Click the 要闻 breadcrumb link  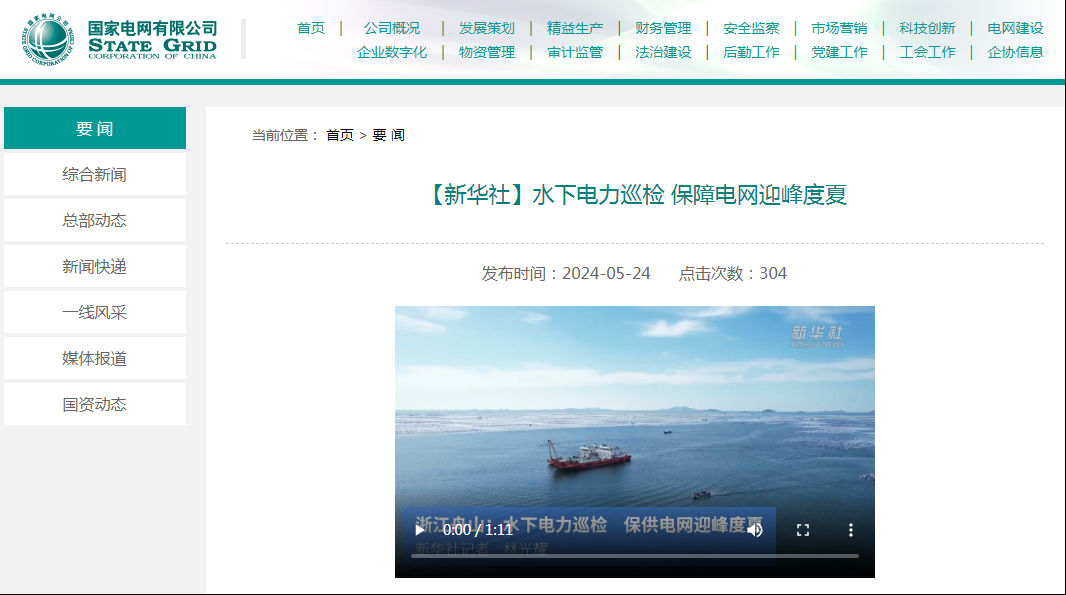388,135
